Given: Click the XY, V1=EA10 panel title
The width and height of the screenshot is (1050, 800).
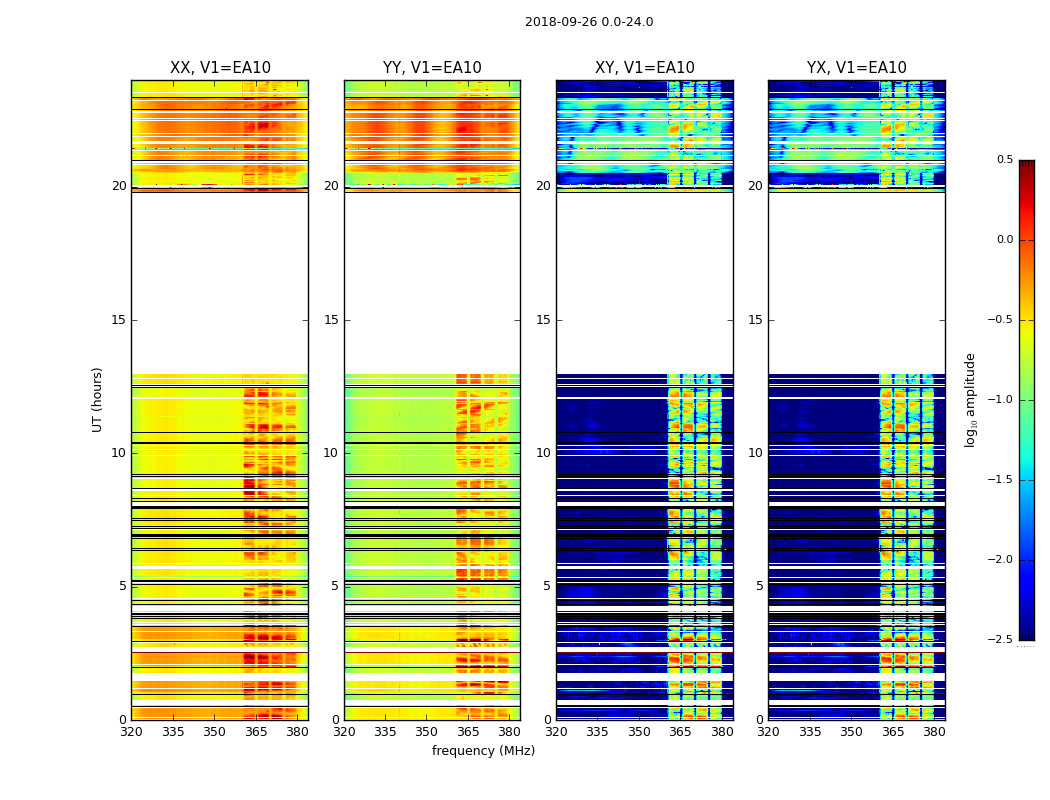Looking at the screenshot, I should click(645, 68).
